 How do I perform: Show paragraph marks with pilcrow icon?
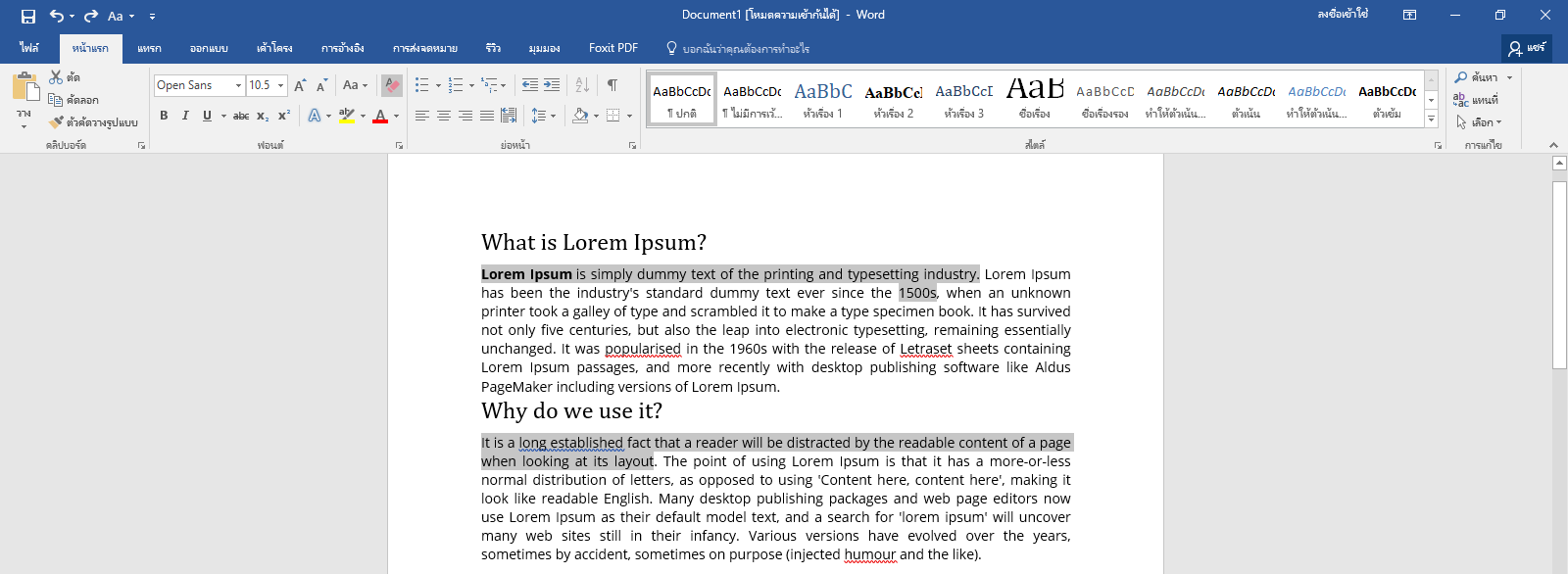pos(612,85)
